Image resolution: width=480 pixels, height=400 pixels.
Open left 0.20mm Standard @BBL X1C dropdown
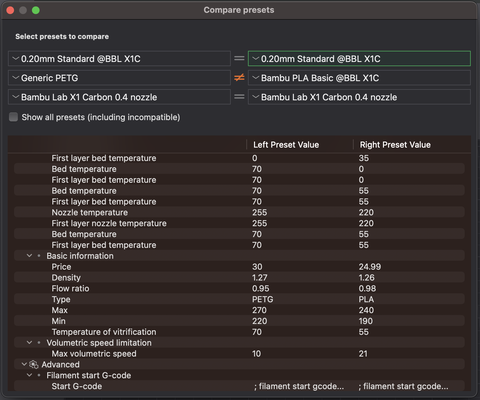[x=119, y=59]
